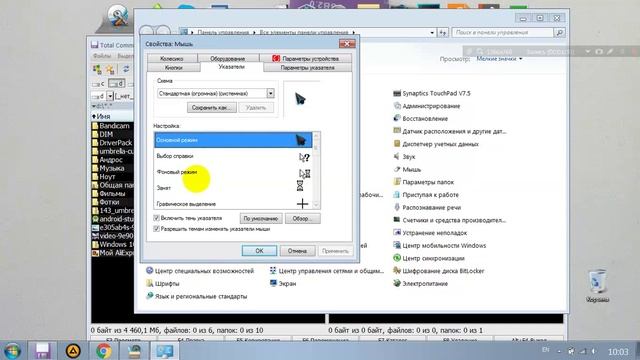640x360 pixels.
Task: Click the Отмена button
Action: (x=297, y=251)
